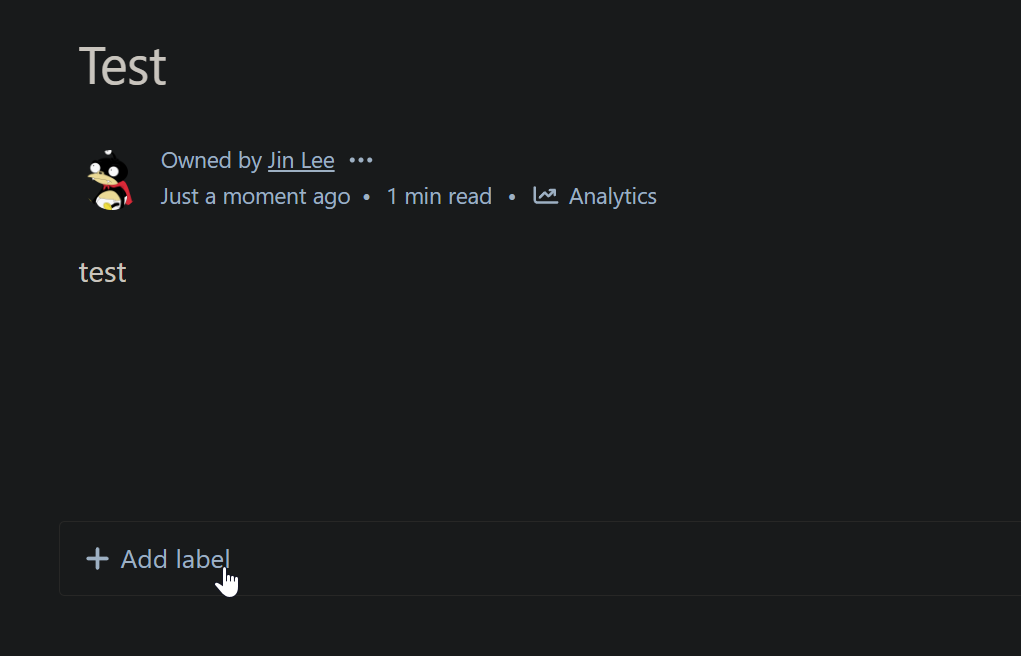
Task: Open the three-dot byline options menu
Action: [361, 160]
